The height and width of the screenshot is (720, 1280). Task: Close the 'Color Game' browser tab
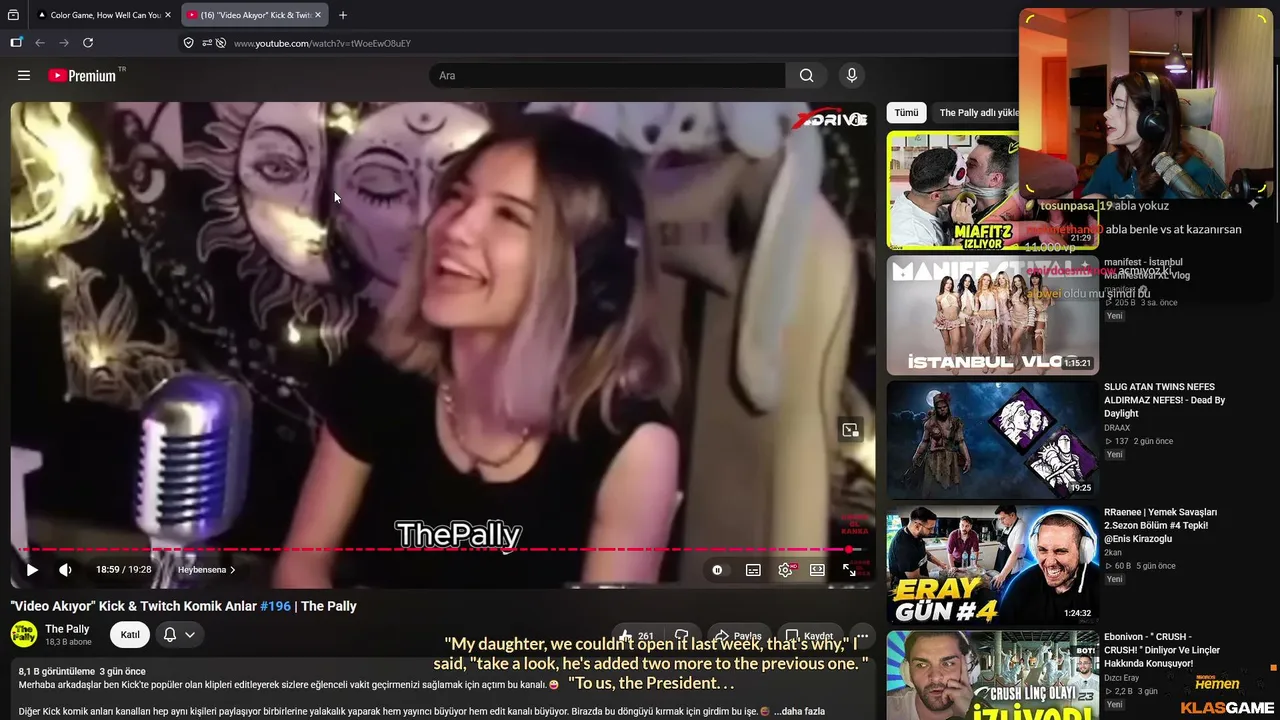point(168,15)
